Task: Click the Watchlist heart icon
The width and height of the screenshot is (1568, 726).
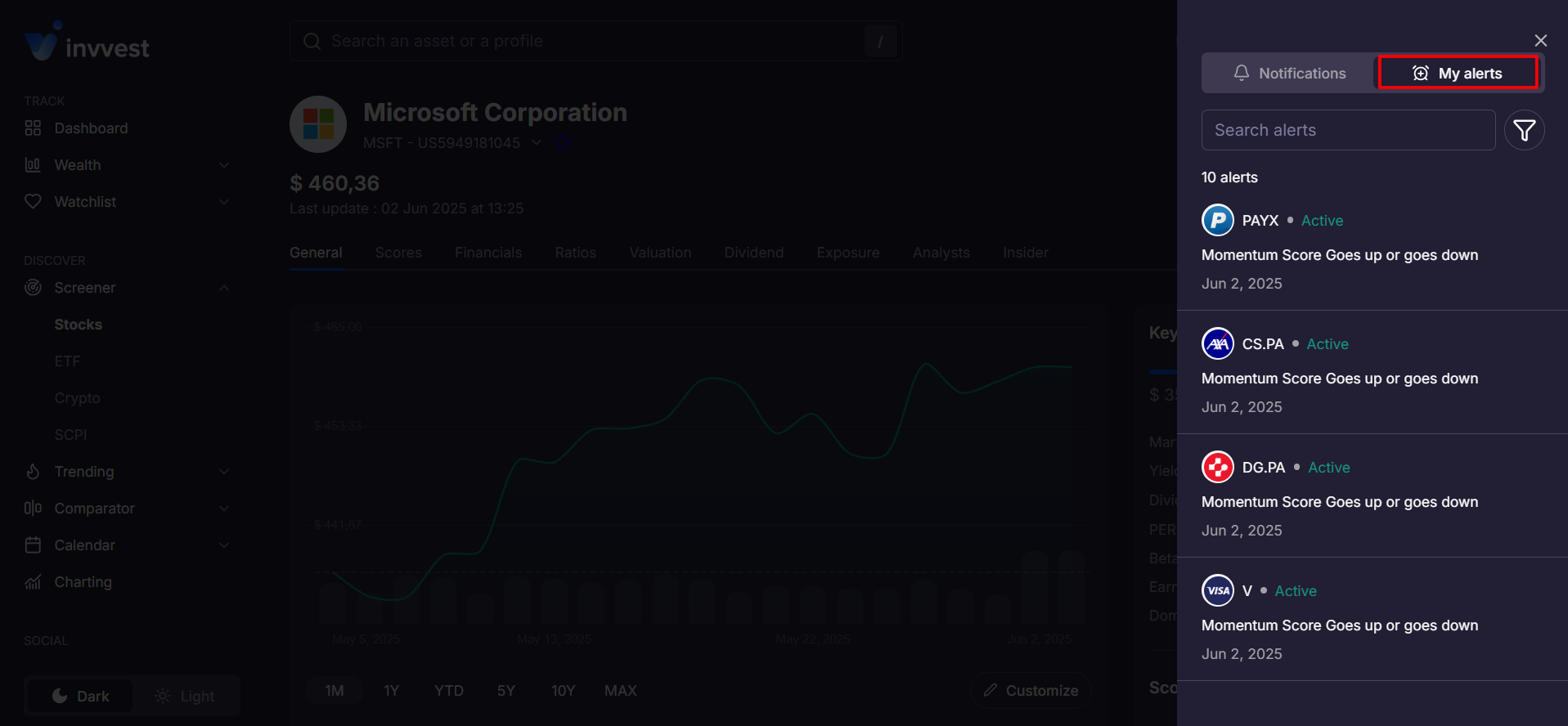Action: pos(33,202)
